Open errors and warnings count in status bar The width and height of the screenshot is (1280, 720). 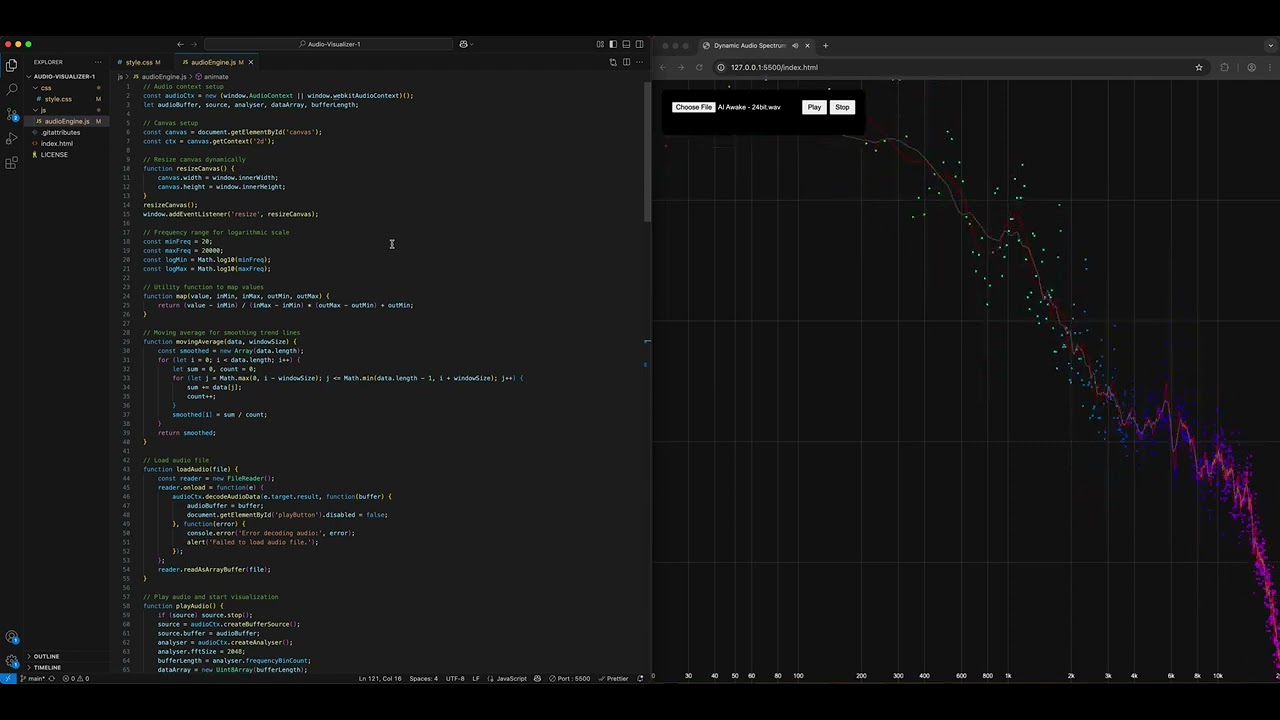[76, 678]
